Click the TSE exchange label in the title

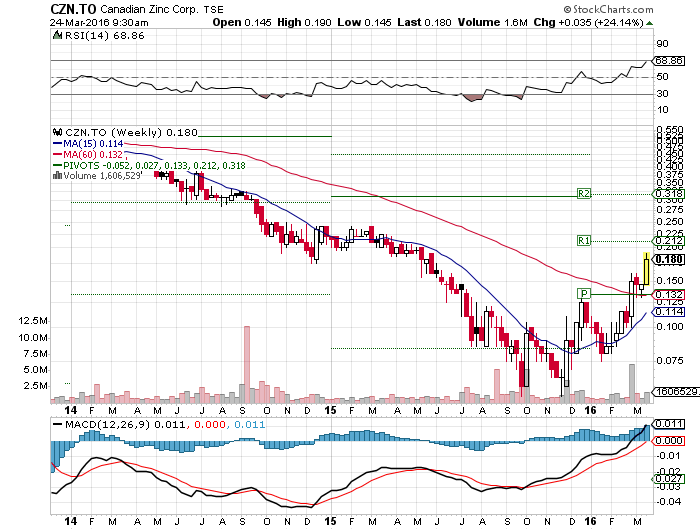tap(214, 9)
